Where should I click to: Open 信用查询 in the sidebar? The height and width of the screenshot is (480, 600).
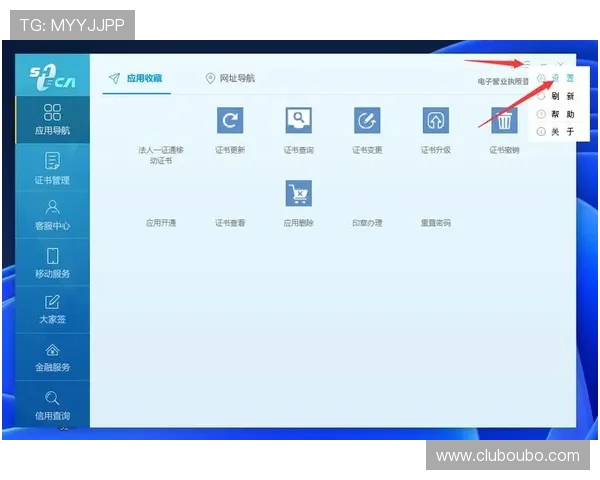pos(52,405)
